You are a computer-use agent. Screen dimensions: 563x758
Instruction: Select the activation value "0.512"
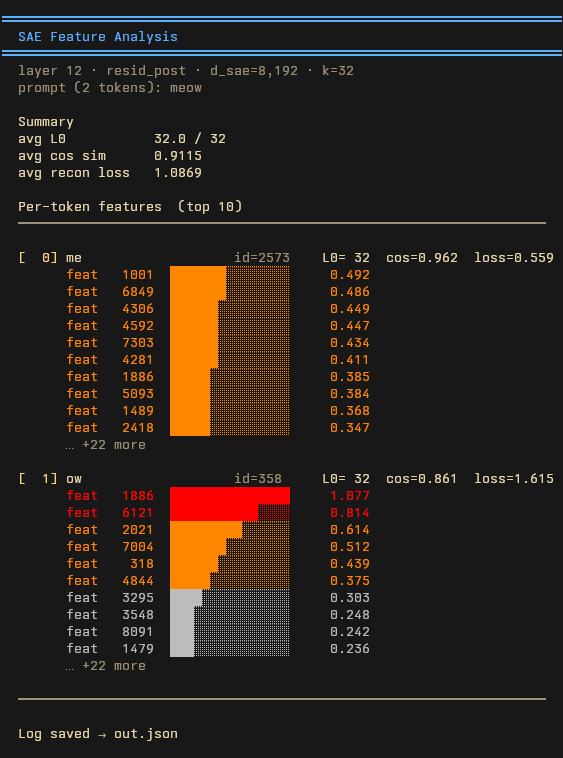click(350, 547)
